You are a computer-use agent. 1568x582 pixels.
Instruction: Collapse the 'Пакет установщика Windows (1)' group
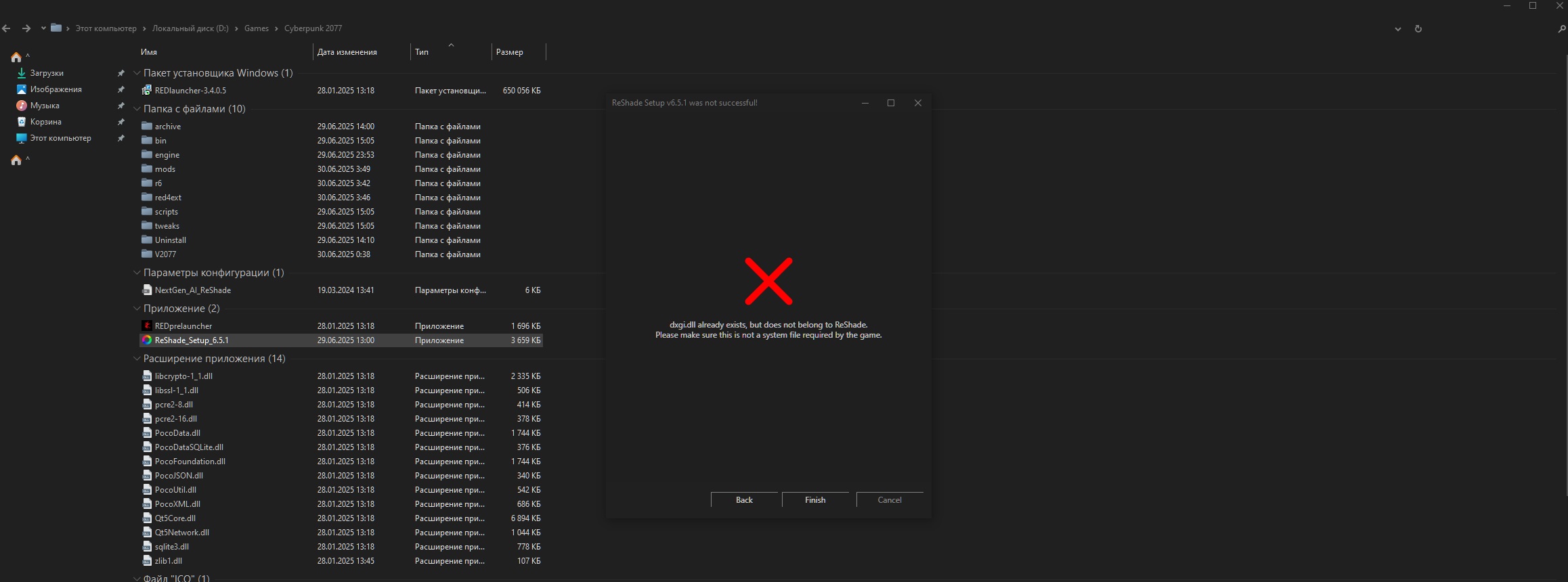pyautogui.click(x=137, y=73)
